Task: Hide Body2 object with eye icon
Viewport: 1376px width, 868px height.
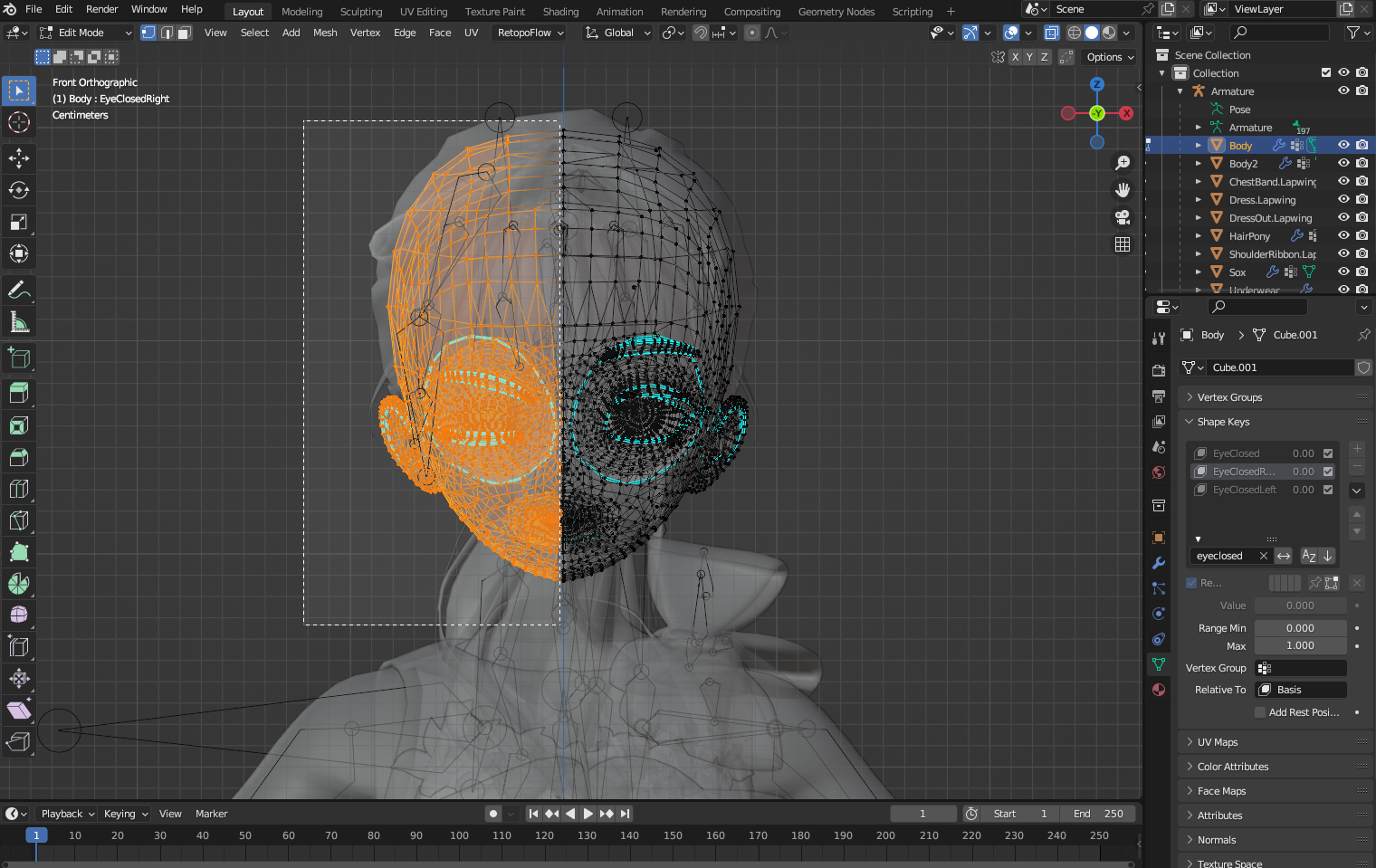Action: coord(1343,164)
